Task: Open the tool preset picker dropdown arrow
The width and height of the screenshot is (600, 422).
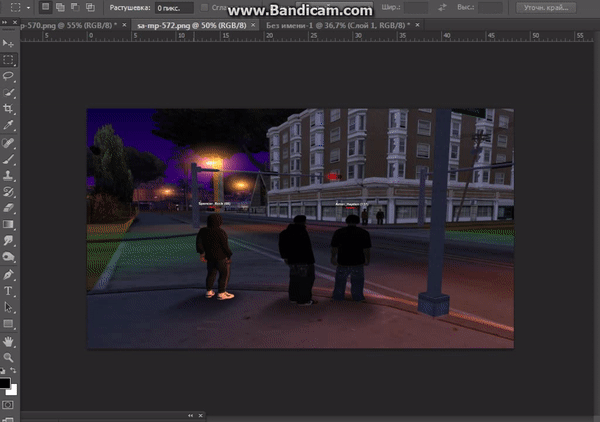Action: 28,7
